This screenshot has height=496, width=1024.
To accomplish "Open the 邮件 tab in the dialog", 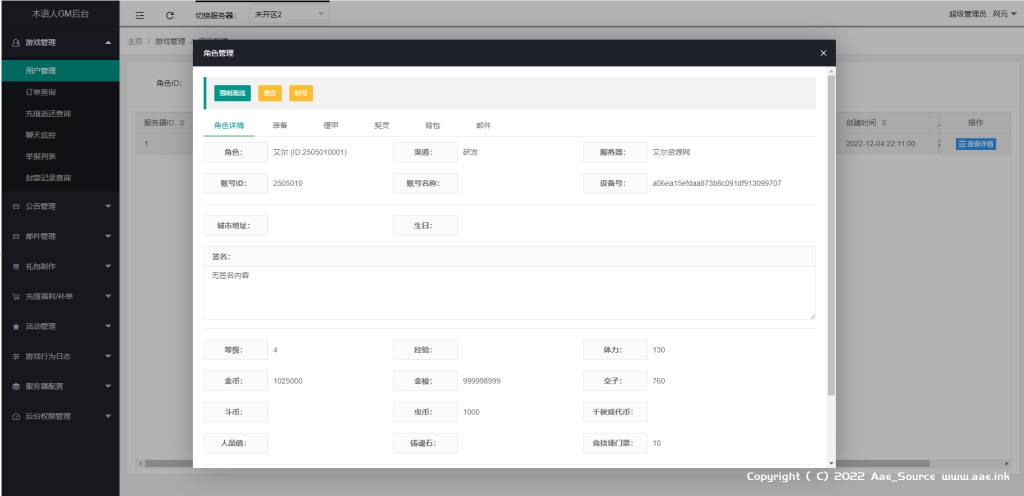I will point(483,125).
